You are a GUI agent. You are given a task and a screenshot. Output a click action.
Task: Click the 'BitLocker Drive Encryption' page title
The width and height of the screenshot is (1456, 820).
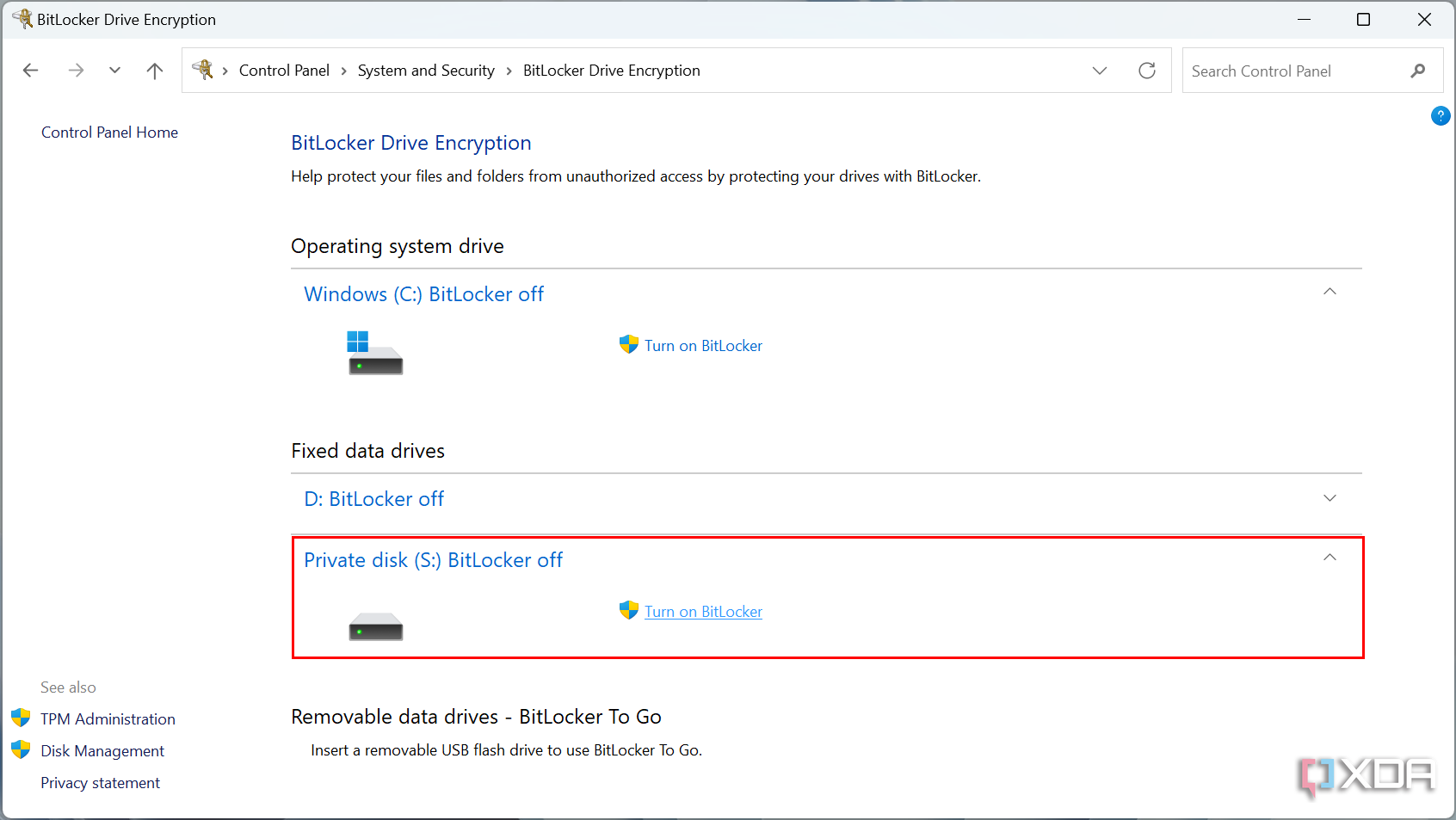pyautogui.click(x=411, y=143)
